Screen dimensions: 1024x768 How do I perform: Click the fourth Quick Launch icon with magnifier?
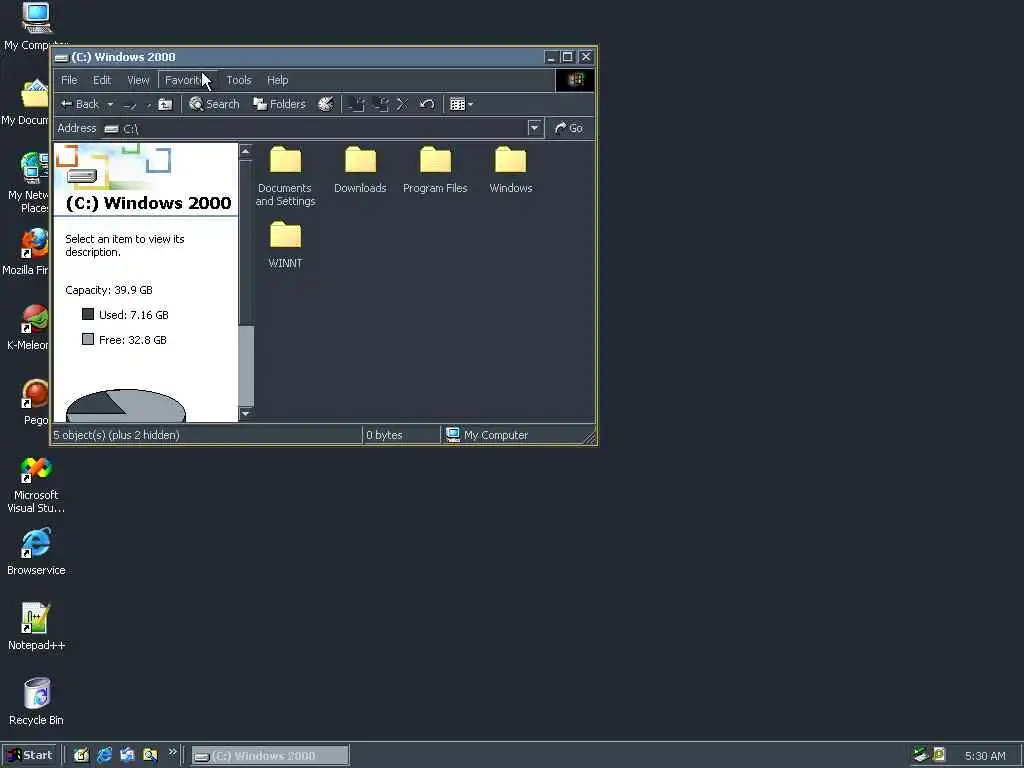pyautogui.click(x=150, y=756)
